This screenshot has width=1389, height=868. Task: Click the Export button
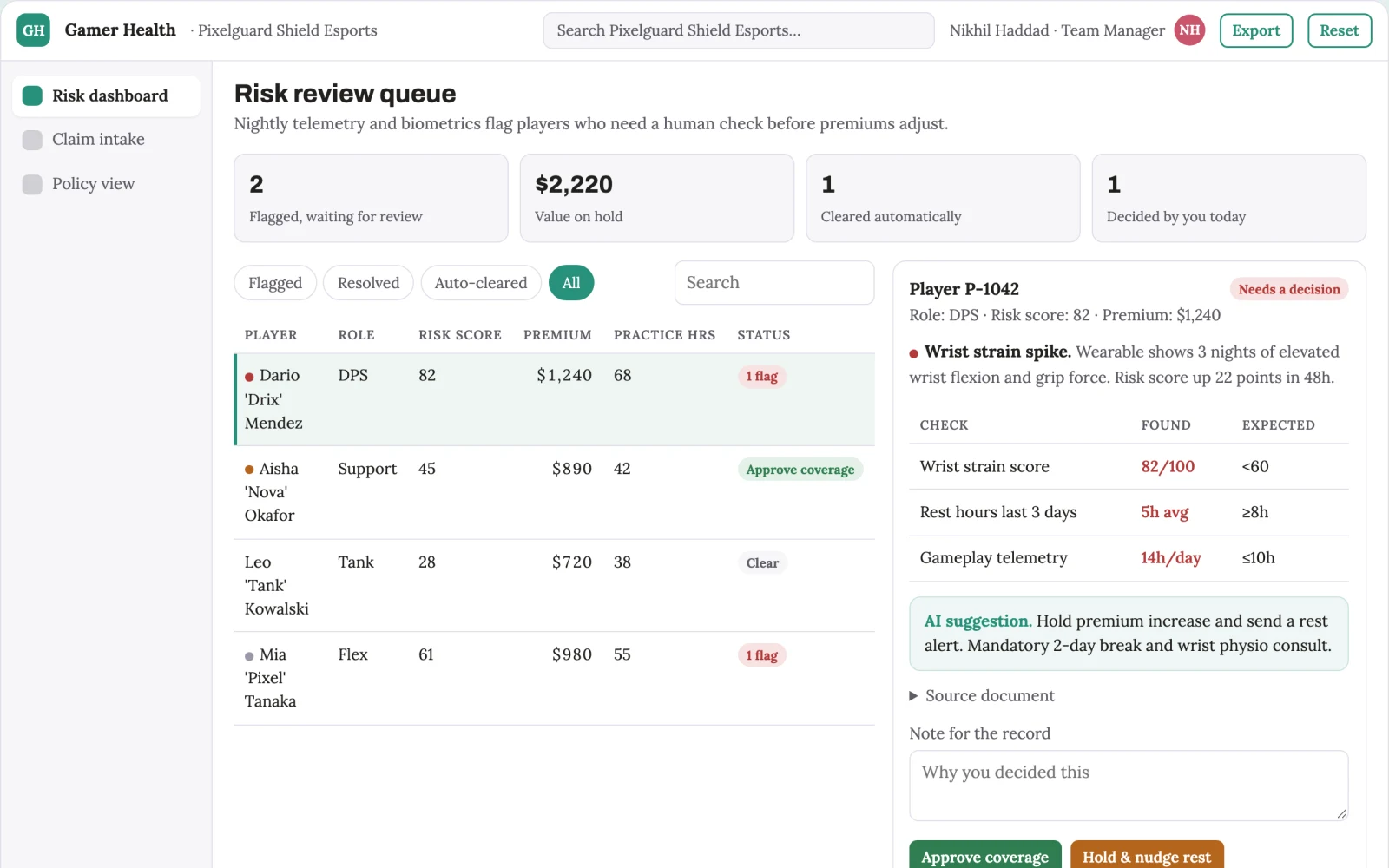[x=1256, y=30]
